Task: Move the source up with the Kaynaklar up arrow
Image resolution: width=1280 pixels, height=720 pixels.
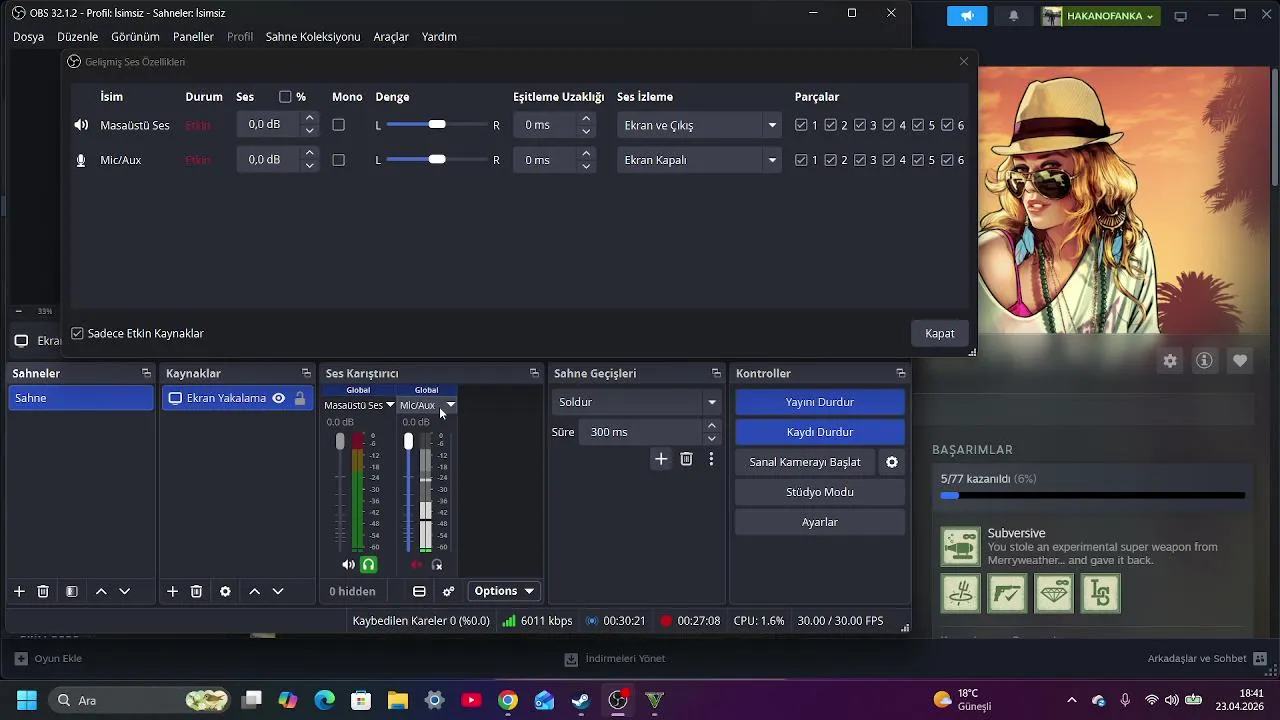Action: (x=254, y=591)
